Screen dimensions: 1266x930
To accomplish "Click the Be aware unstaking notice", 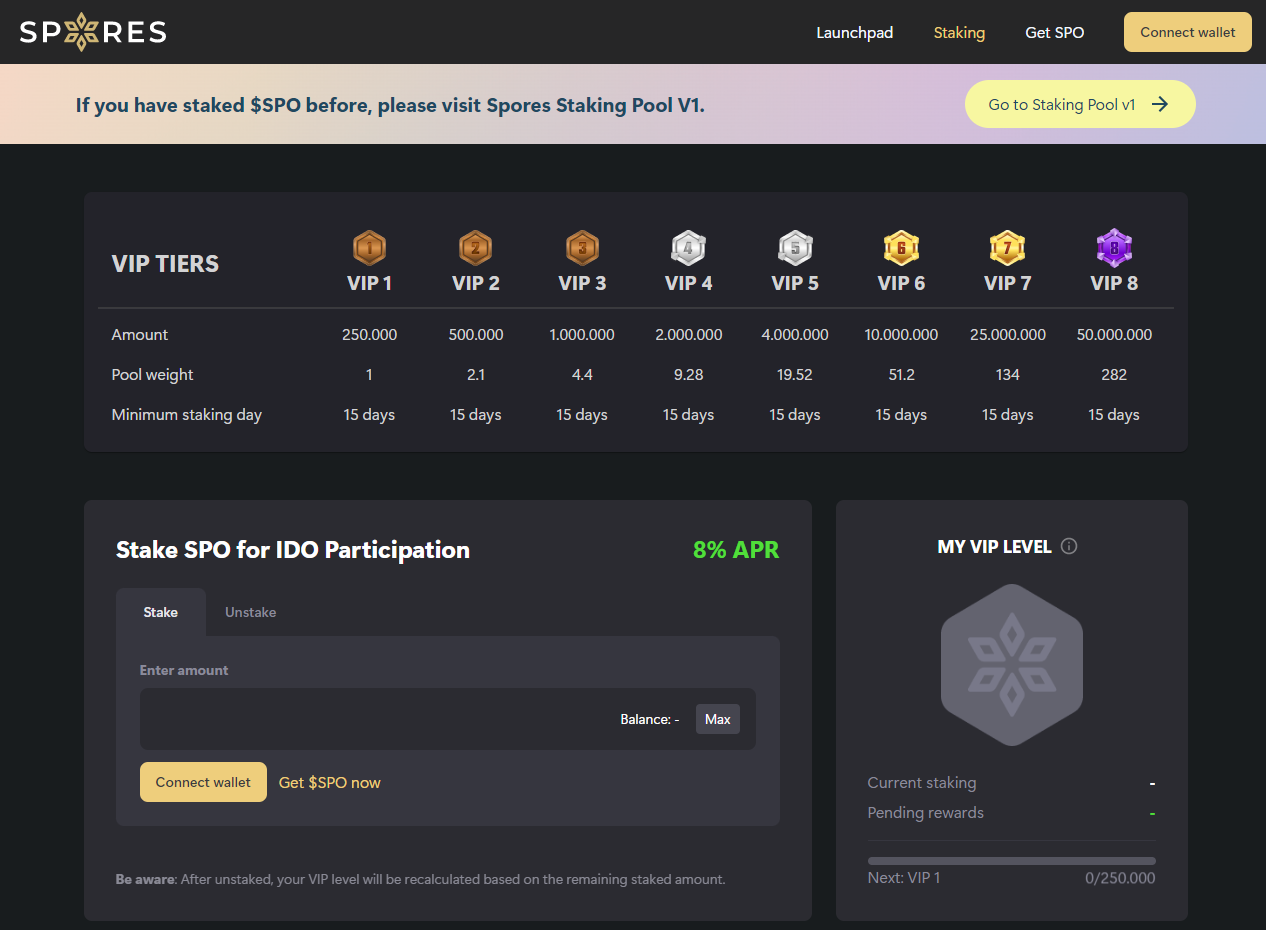I will (x=420, y=880).
